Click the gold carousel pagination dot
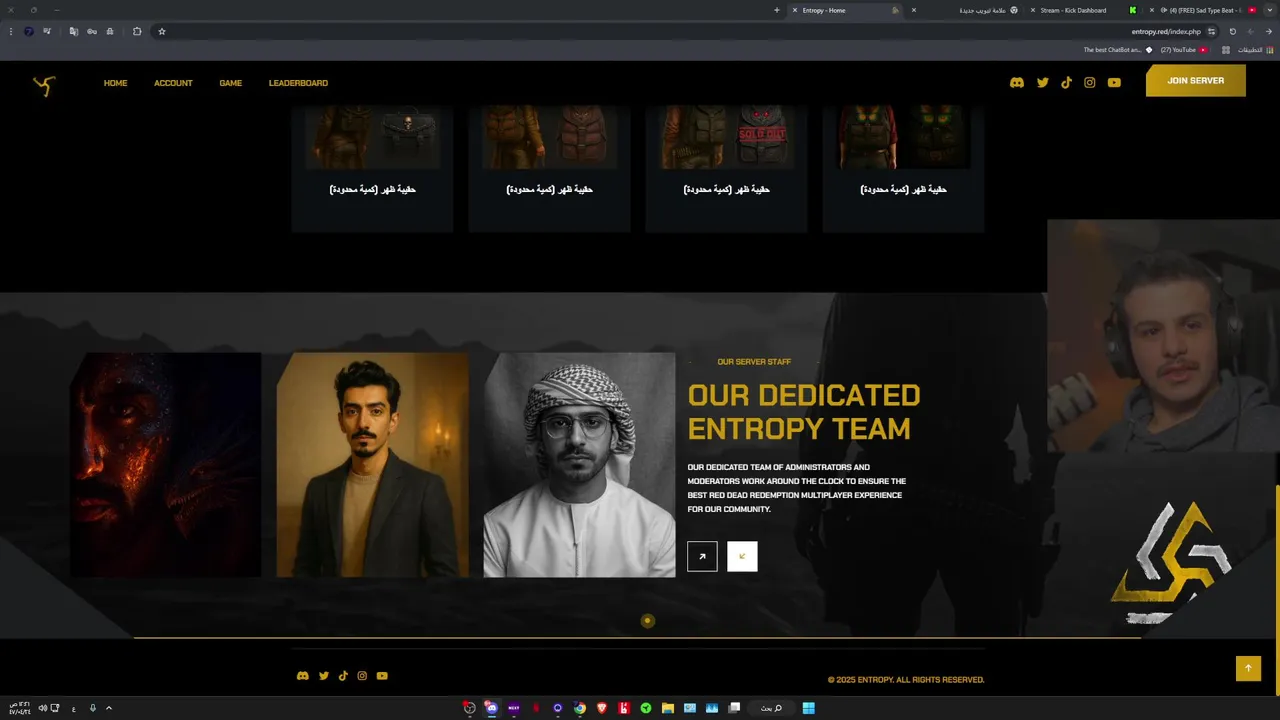This screenshot has height=720, width=1280. click(647, 621)
